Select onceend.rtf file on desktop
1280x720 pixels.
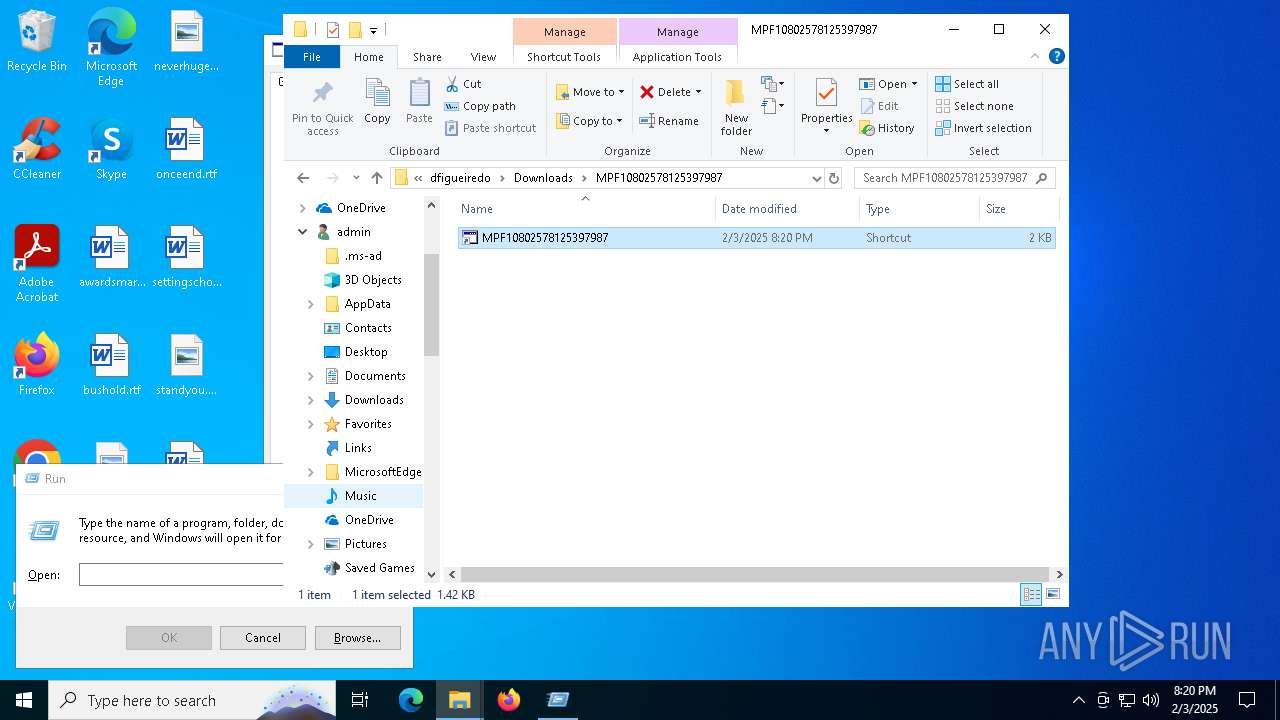click(x=186, y=150)
